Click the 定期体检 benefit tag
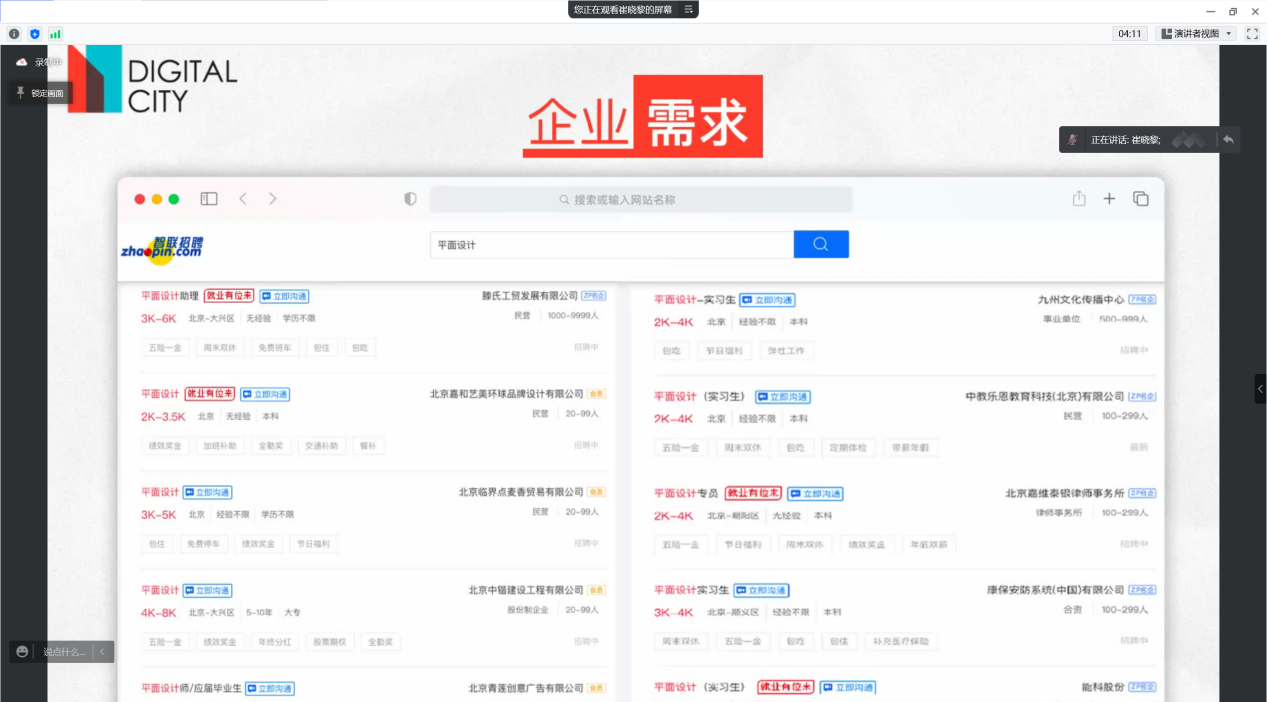The image size is (1267, 702). click(849, 448)
